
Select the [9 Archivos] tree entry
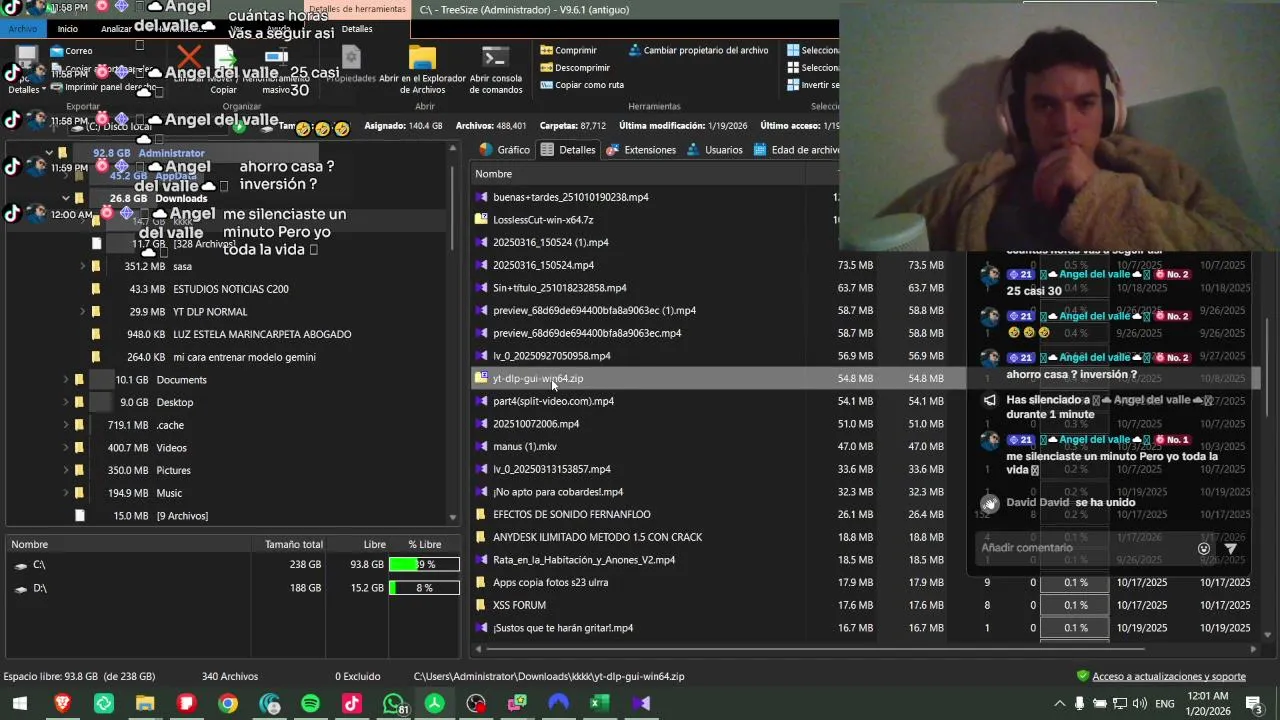(x=182, y=516)
